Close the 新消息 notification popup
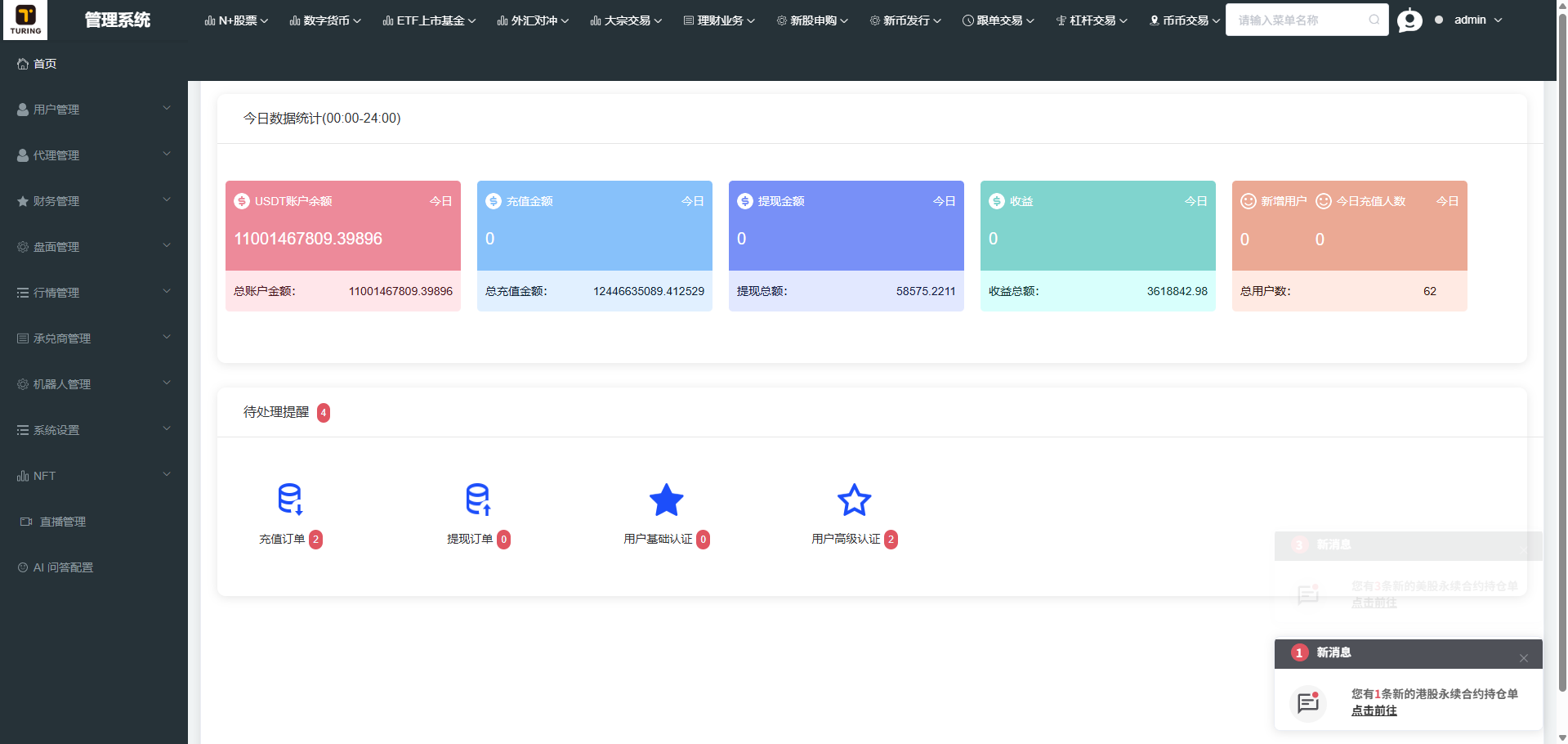The image size is (1568, 744). [x=1523, y=658]
